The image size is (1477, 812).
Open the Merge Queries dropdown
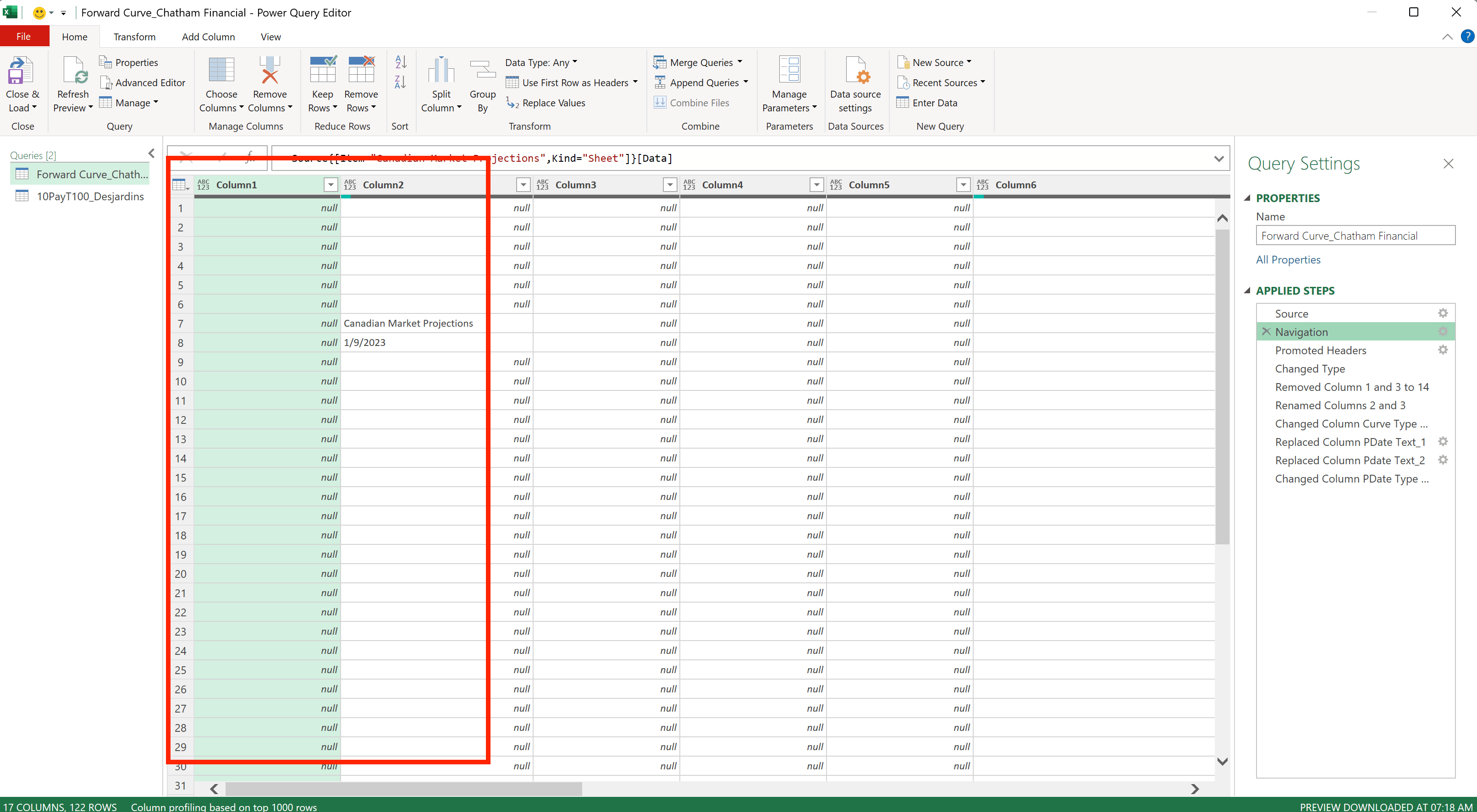coord(739,62)
